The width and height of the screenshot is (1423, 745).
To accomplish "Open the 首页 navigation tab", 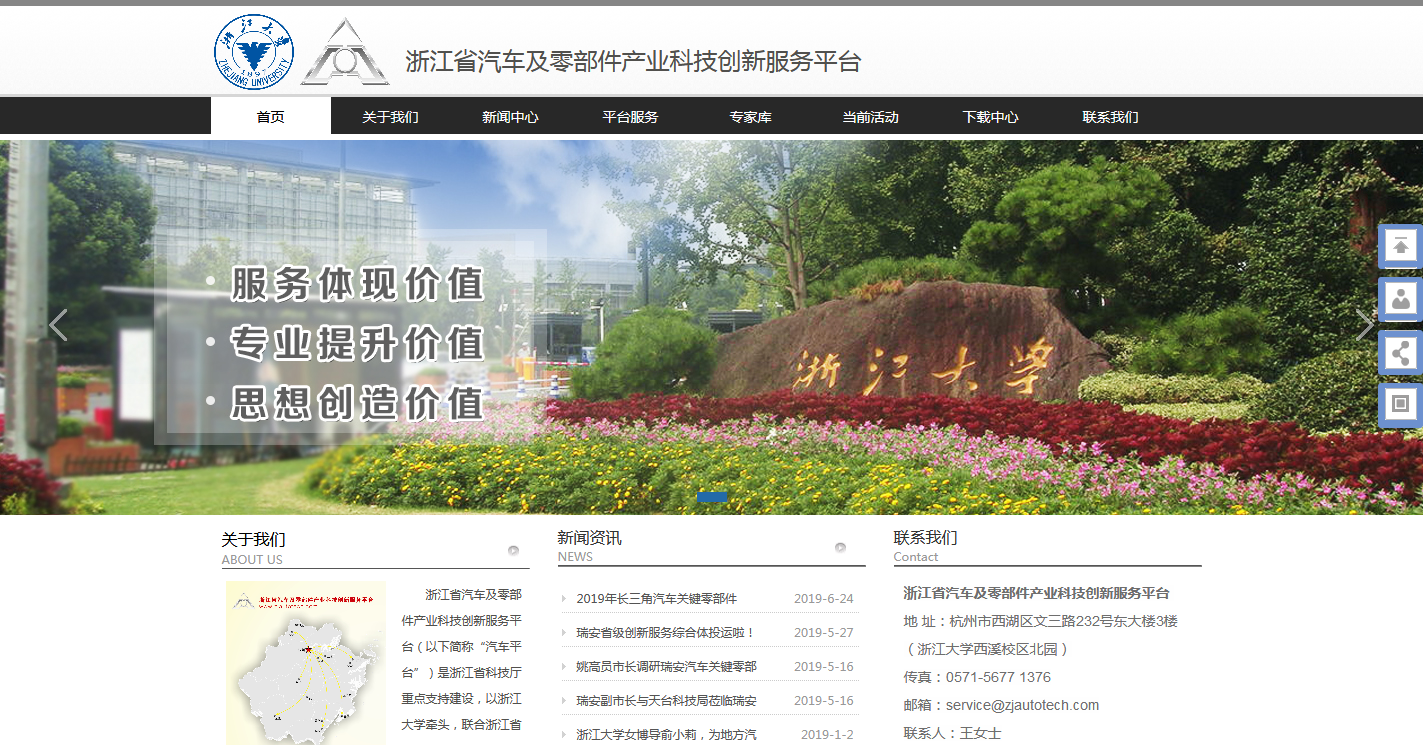I will coord(270,117).
